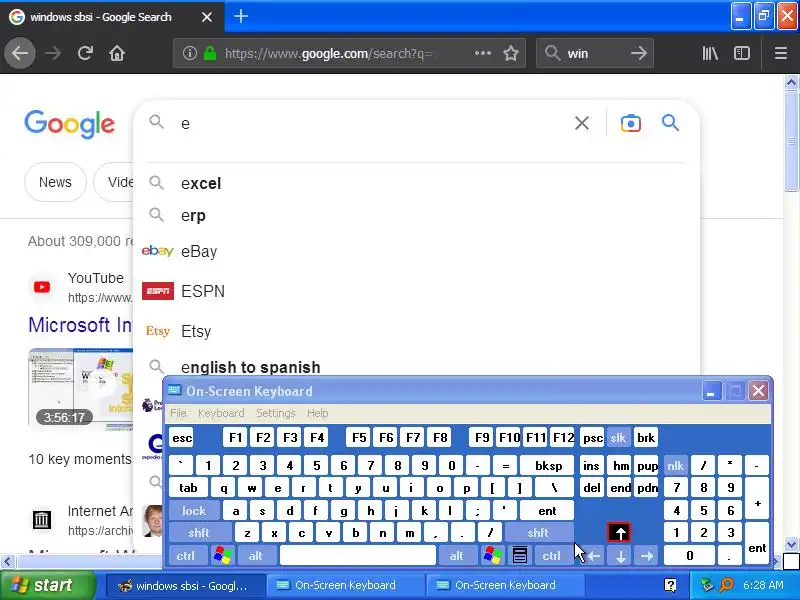Open the Library bookshelf icon

(x=710, y=53)
